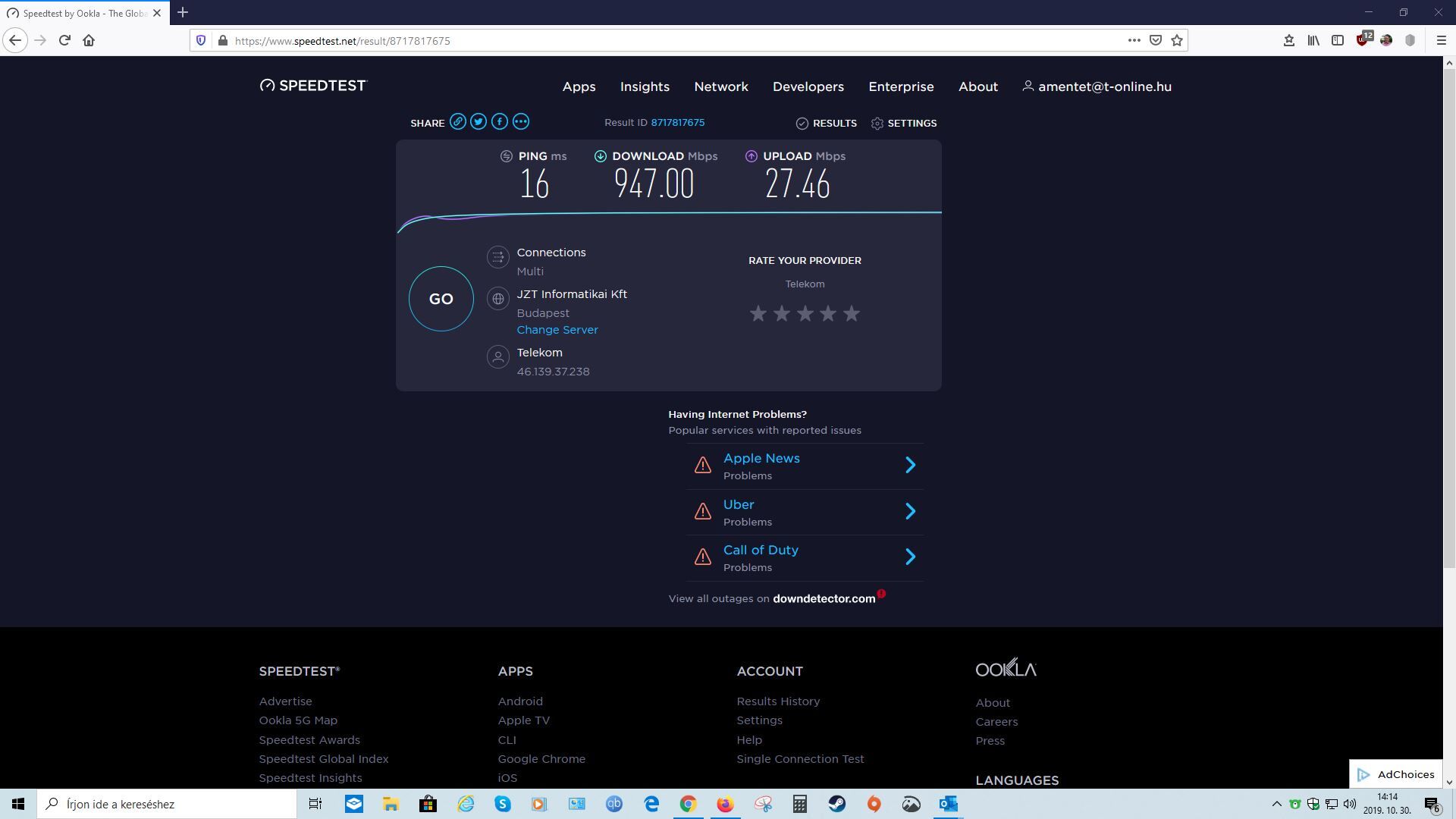Click Firefox home button
The height and width of the screenshot is (819, 1456).
point(89,41)
